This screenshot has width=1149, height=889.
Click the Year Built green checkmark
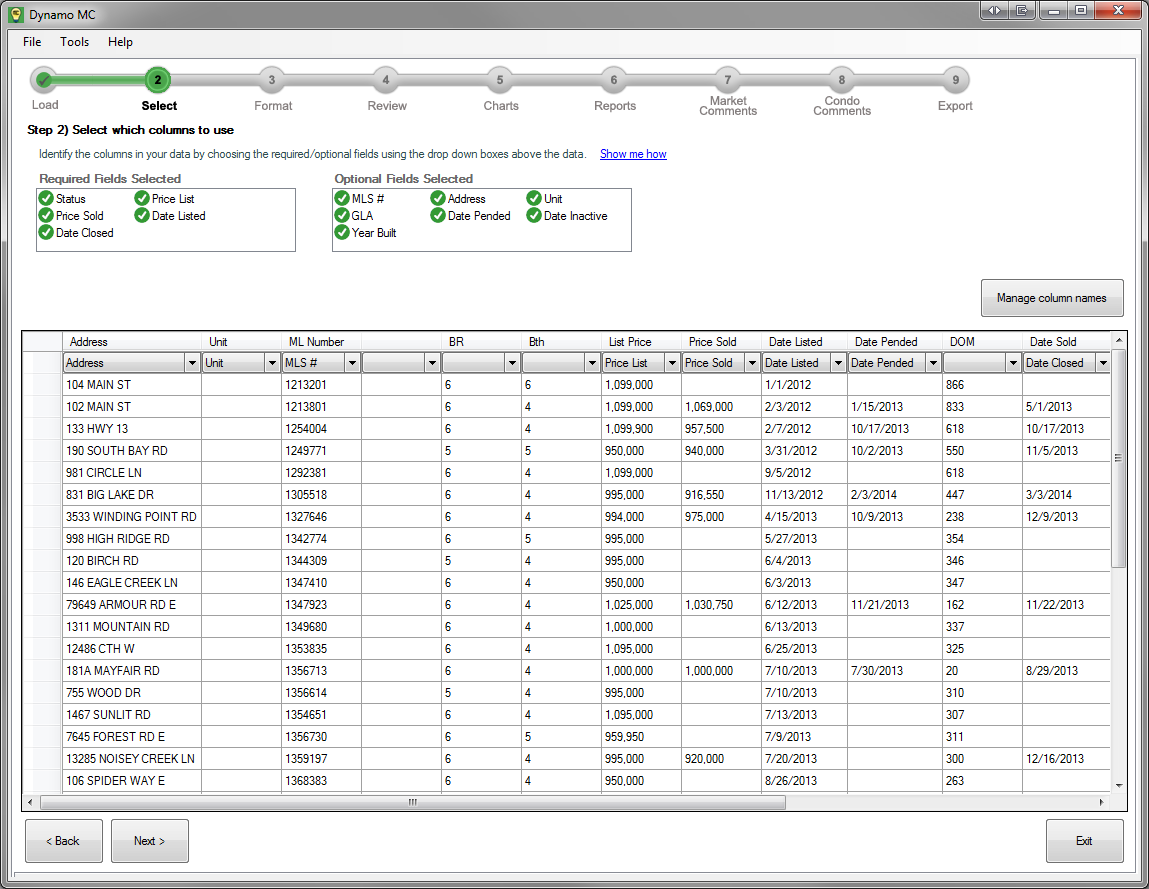pyautogui.click(x=342, y=233)
